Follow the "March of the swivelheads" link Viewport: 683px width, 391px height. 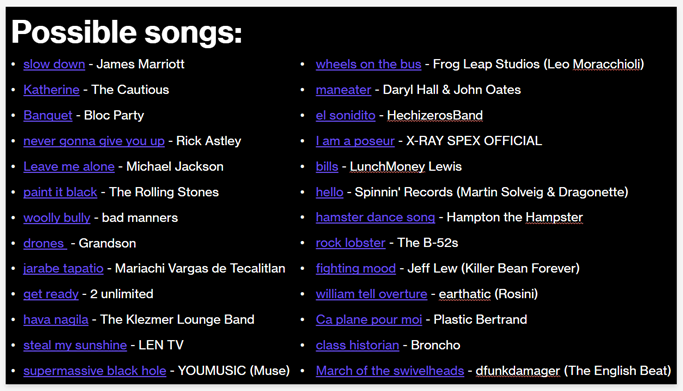click(x=390, y=371)
